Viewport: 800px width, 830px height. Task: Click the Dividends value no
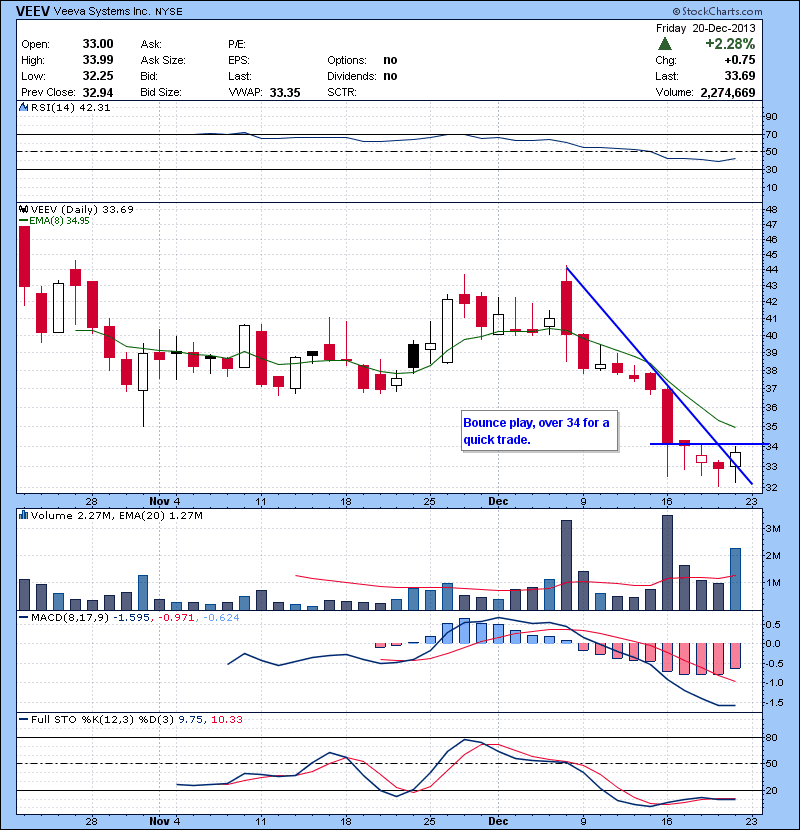coord(390,76)
